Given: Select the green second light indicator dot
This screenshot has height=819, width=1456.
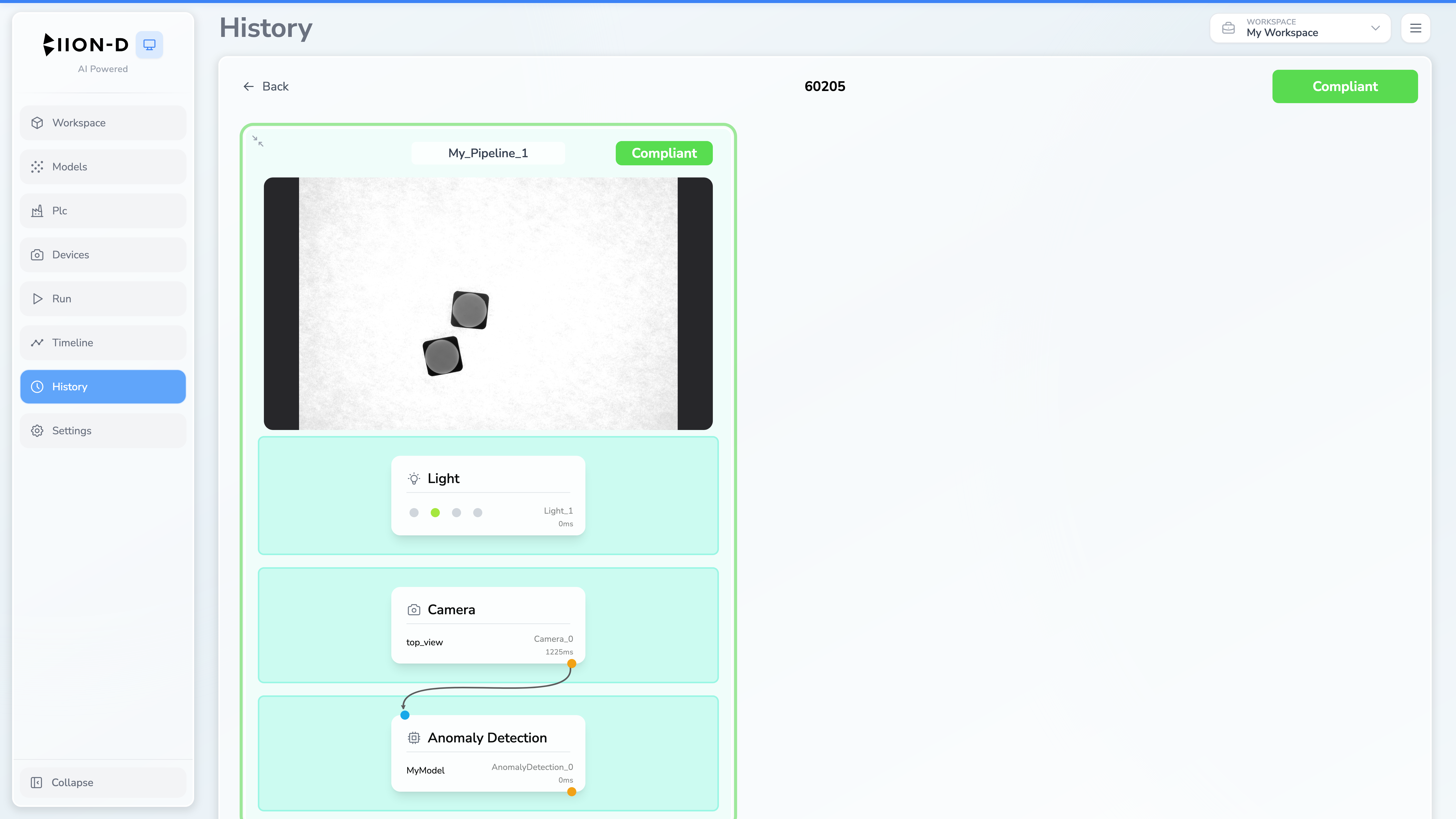Looking at the screenshot, I should 435,513.
